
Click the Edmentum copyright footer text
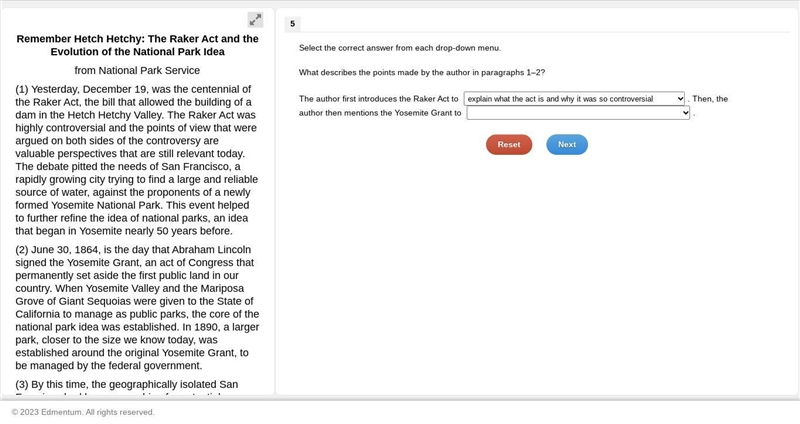tap(83, 412)
